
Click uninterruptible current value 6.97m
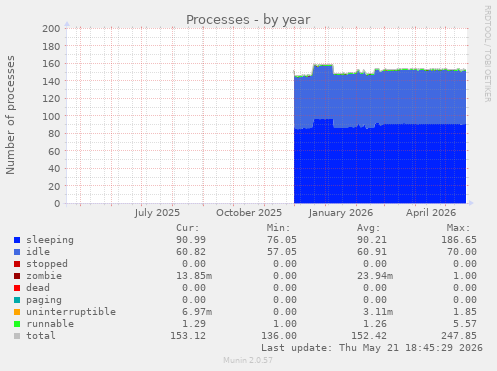coord(197,312)
